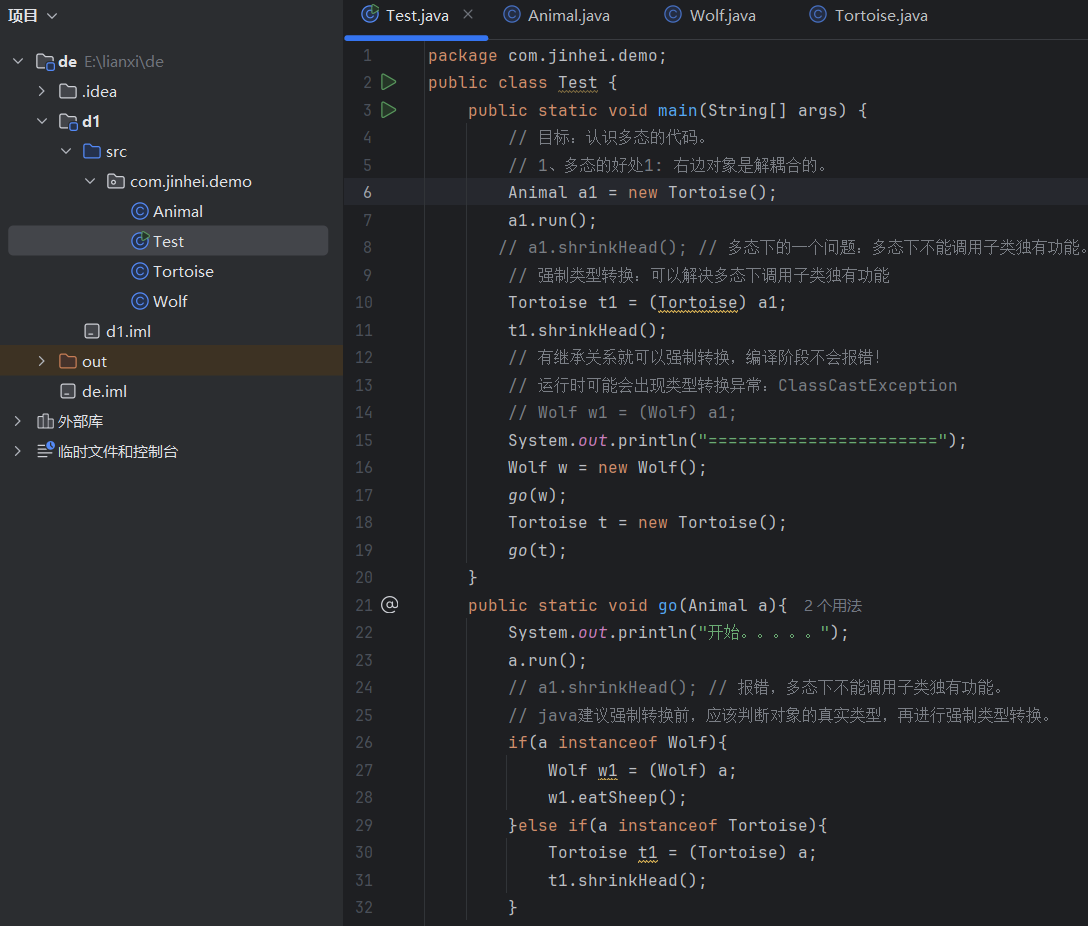Click 'w1.eatSheep();' on line 28
The width and height of the screenshot is (1088, 926).
[617, 798]
